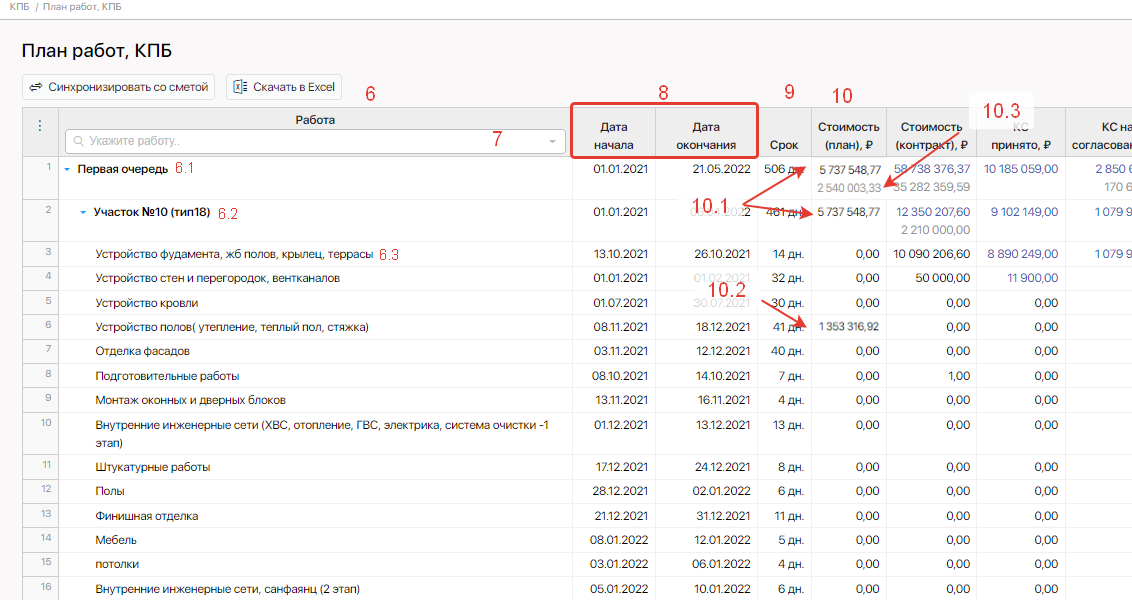This screenshot has height=600, width=1132.
Task: Click the Стоимость (контракт), ₽ column header
Action: point(931,135)
